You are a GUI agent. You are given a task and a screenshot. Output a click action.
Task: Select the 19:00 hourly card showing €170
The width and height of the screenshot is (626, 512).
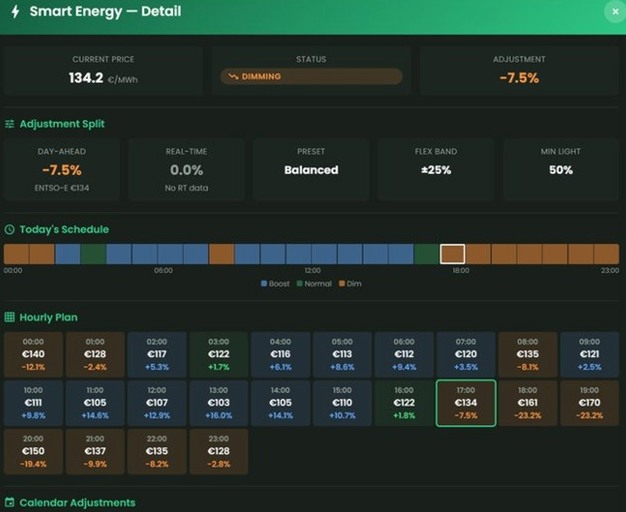click(589, 402)
